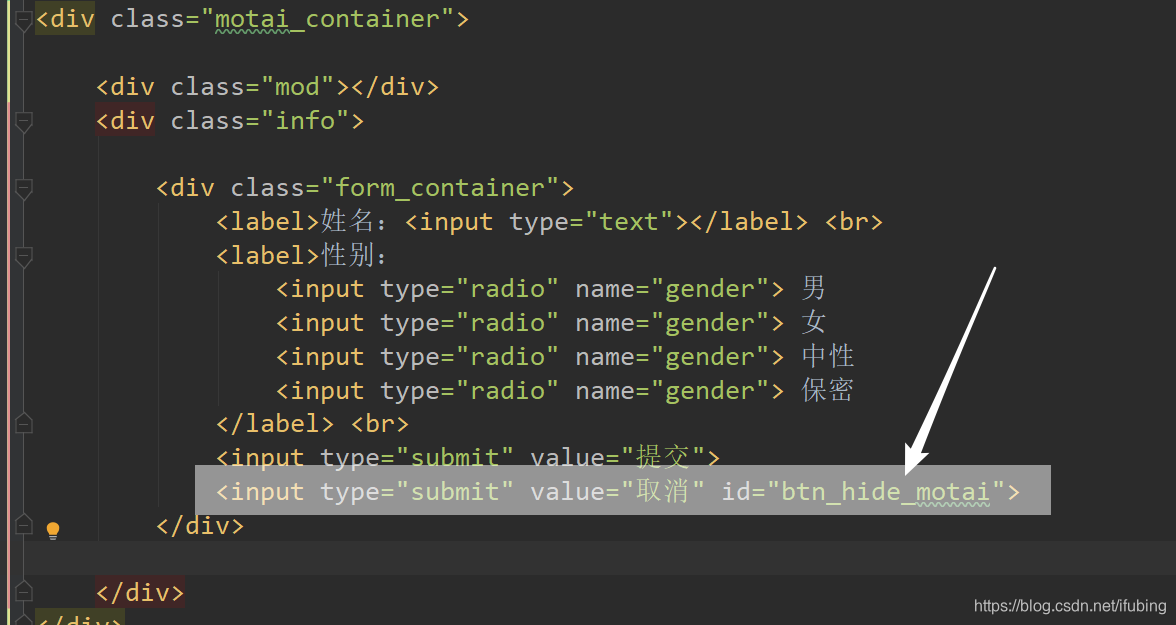Click the gender radio input line for 中性
The image size is (1176, 625).
[565, 356]
